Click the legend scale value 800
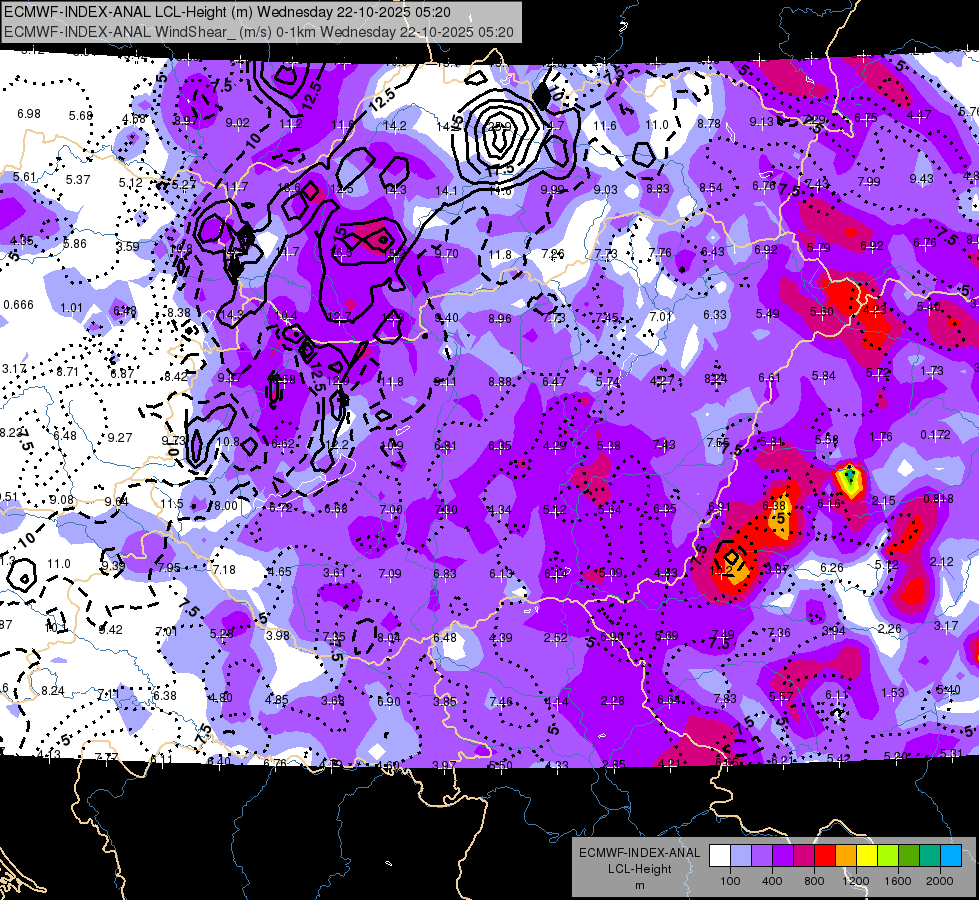The image size is (979, 900). pos(814,881)
